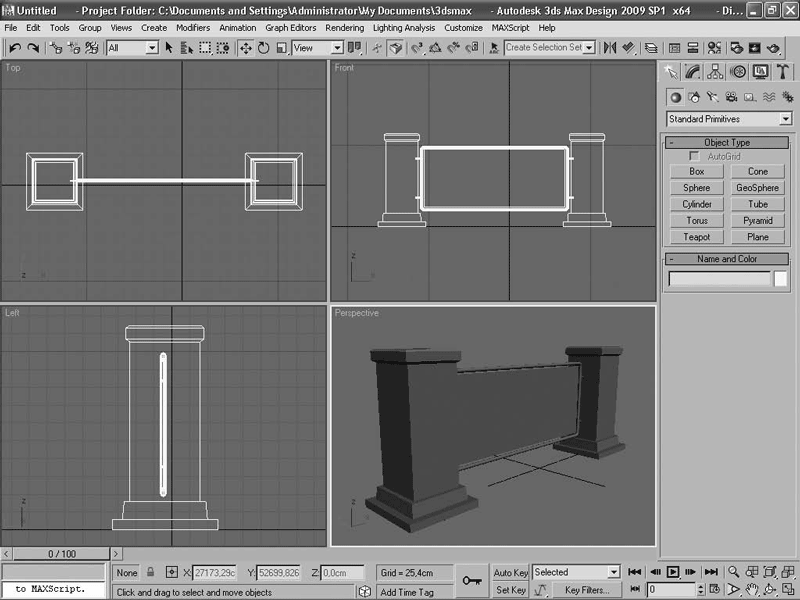Activate the Select and Move tool
The height and width of the screenshot is (600, 800).
tap(246, 47)
